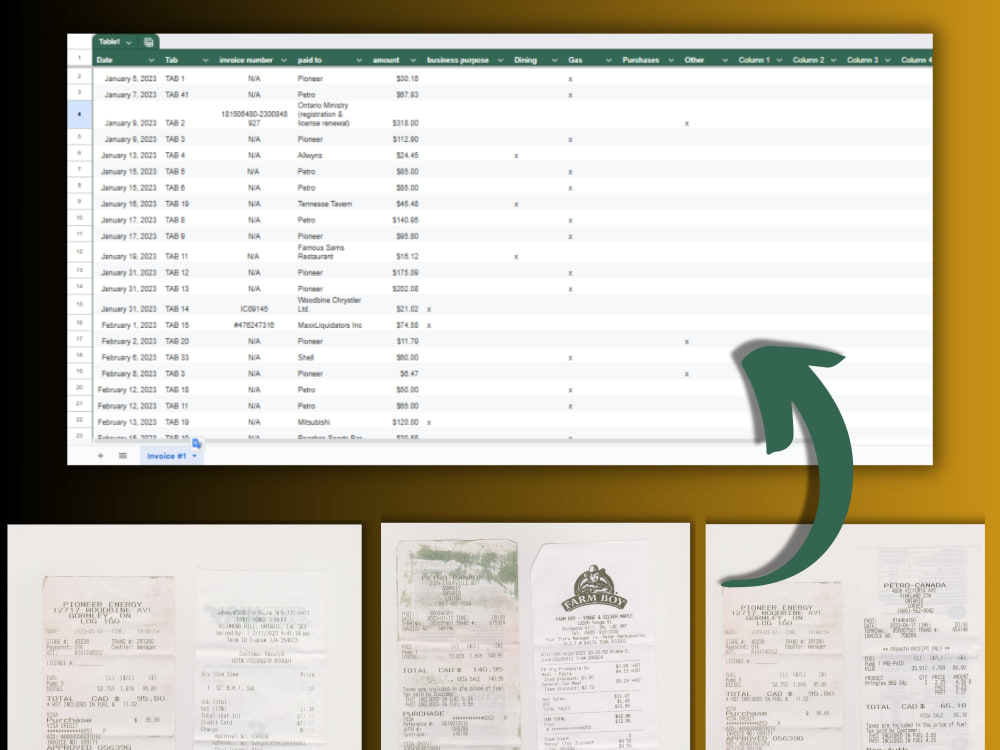Click the Date column header

(x=105, y=60)
